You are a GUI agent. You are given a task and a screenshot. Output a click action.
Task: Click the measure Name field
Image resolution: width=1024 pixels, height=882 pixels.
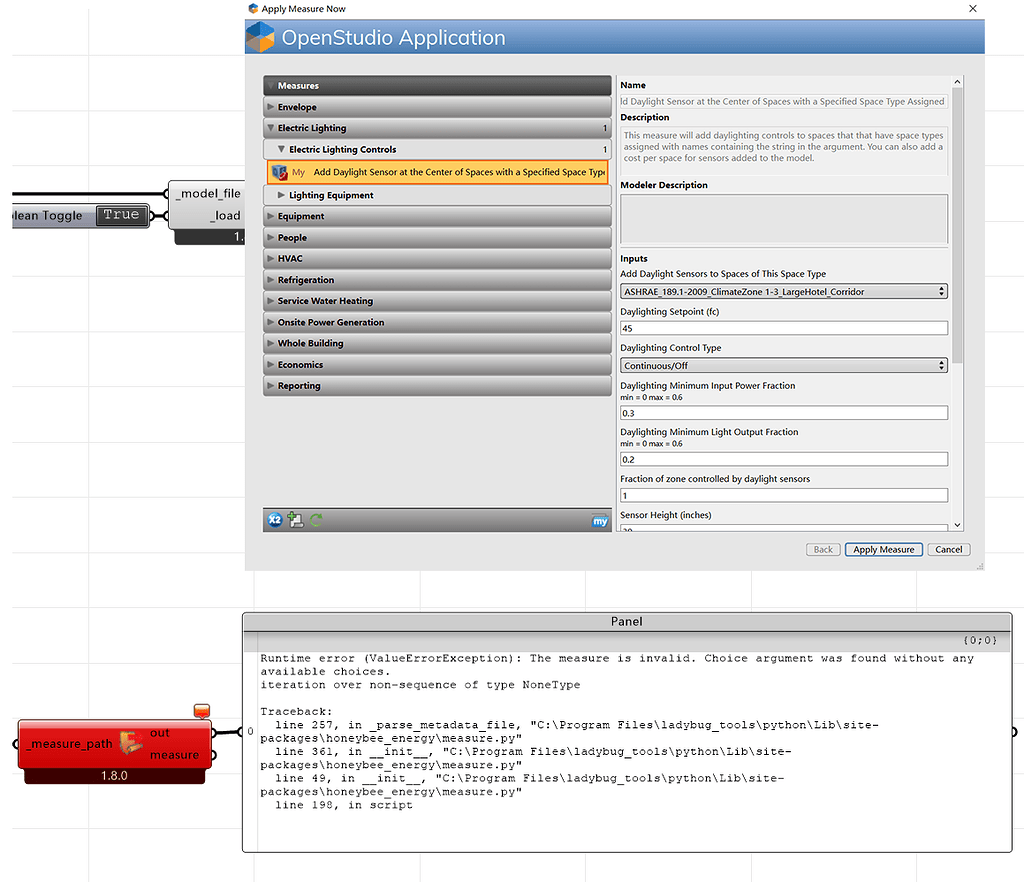[x=784, y=101]
